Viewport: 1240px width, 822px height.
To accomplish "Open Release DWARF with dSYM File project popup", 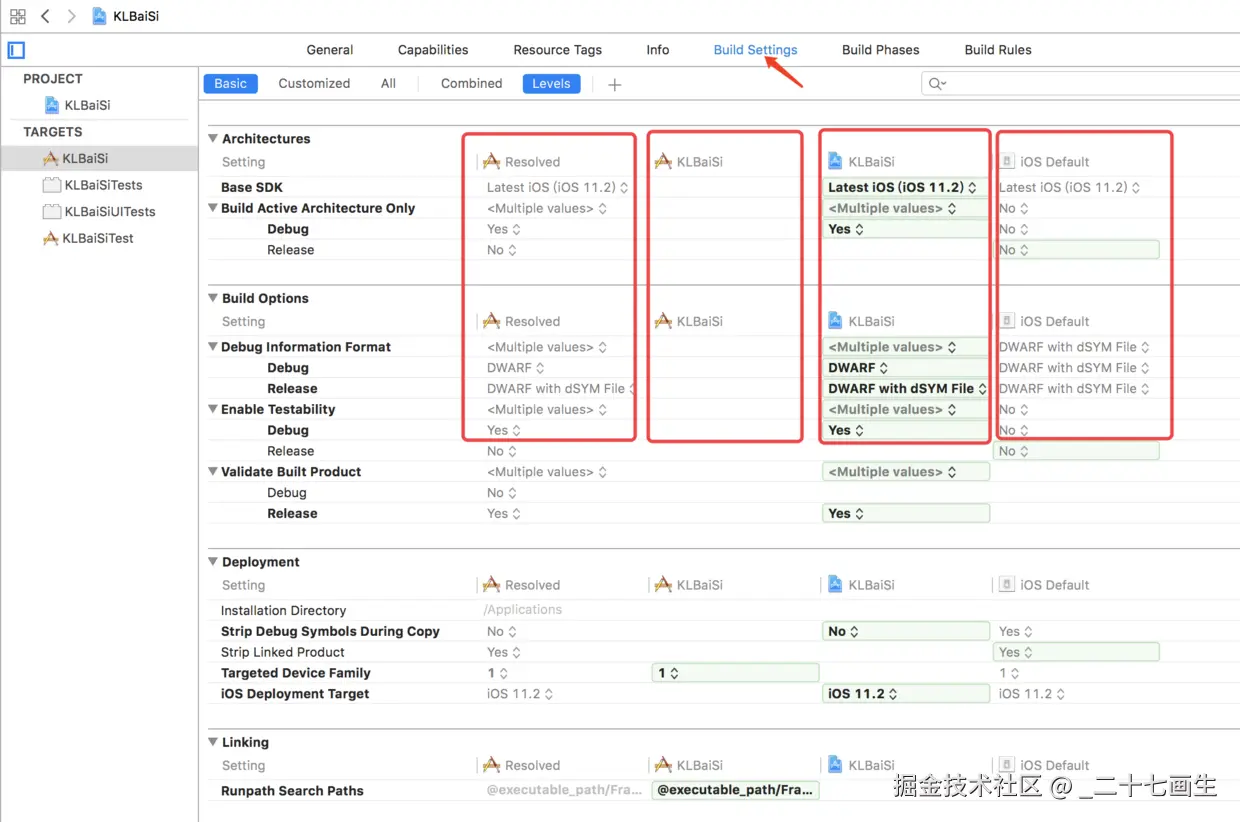I will point(905,389).
